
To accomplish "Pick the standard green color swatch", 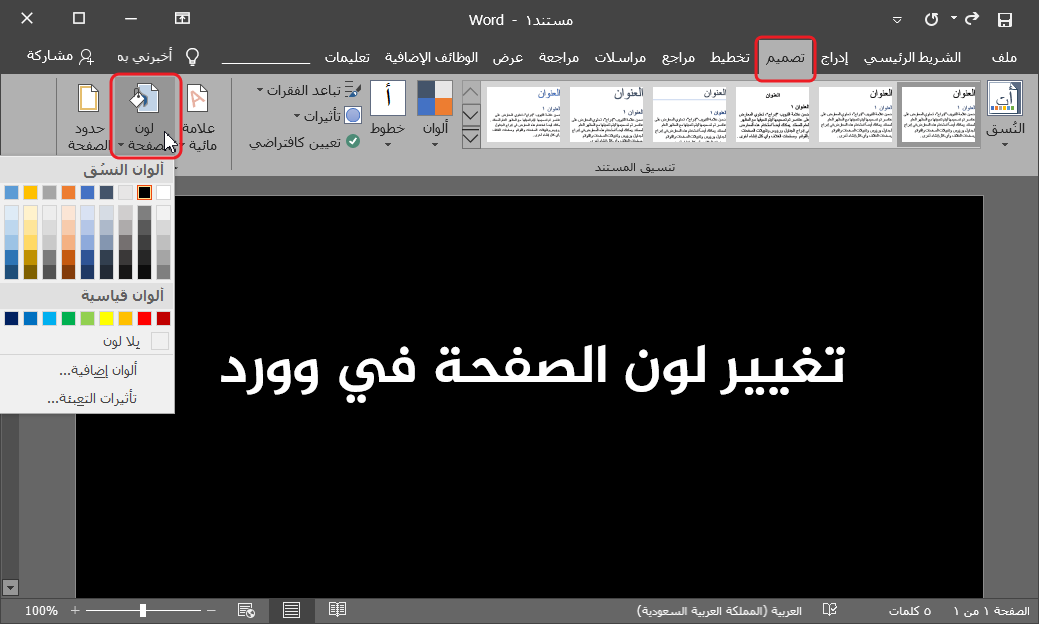I will [x=68, y=318].
